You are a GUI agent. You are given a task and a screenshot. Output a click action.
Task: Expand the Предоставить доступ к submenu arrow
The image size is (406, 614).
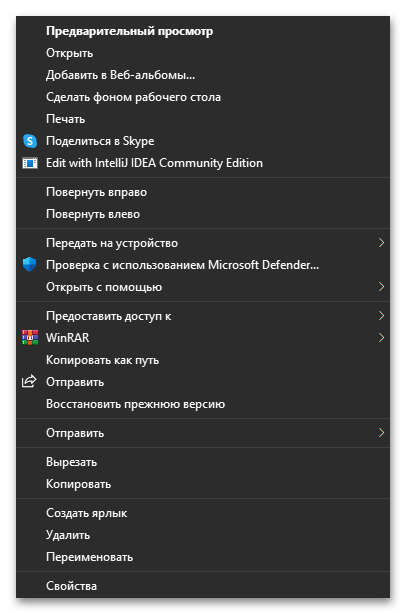point(381,316)
